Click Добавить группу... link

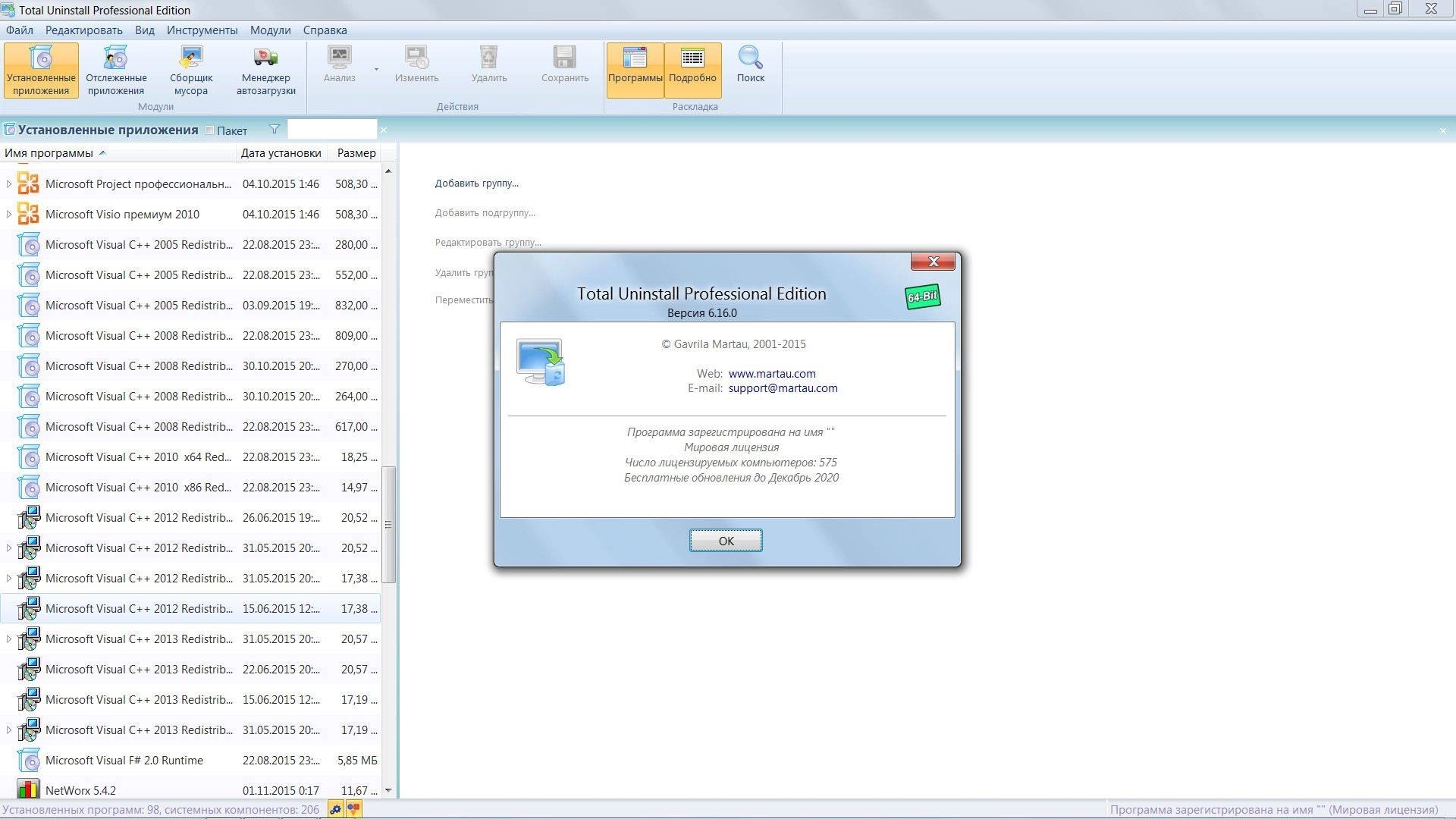pyautogui.click(x=476, y=183)
